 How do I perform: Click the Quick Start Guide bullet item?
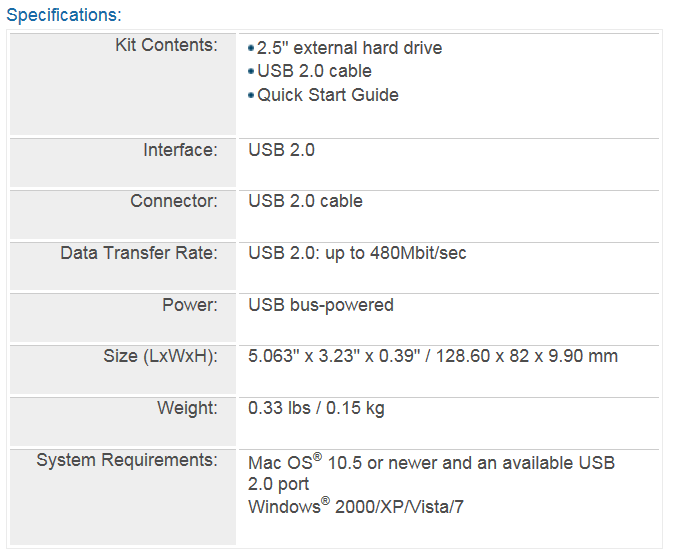point(324,95)
